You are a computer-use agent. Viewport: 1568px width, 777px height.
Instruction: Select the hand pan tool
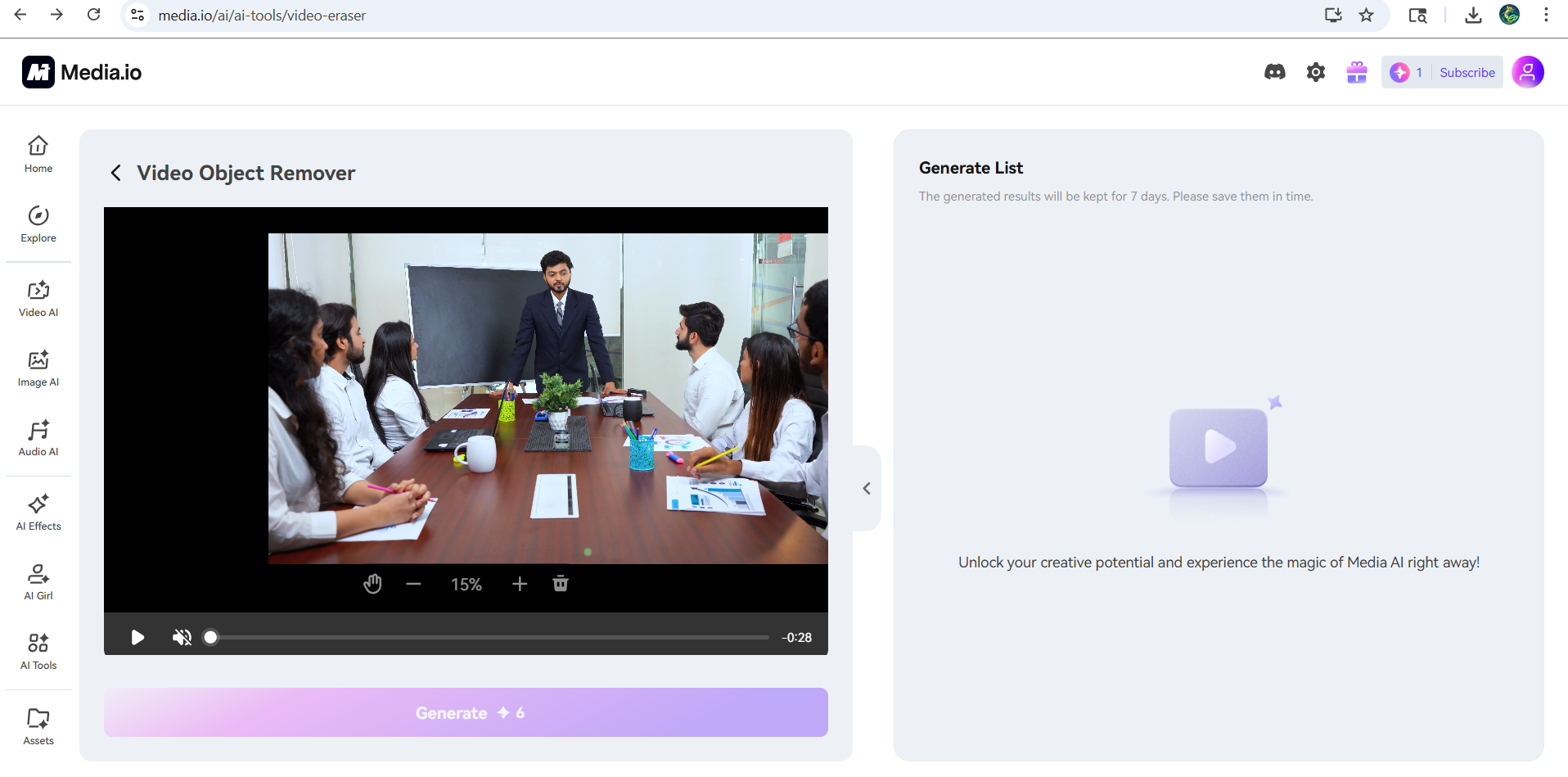(372, 584)
